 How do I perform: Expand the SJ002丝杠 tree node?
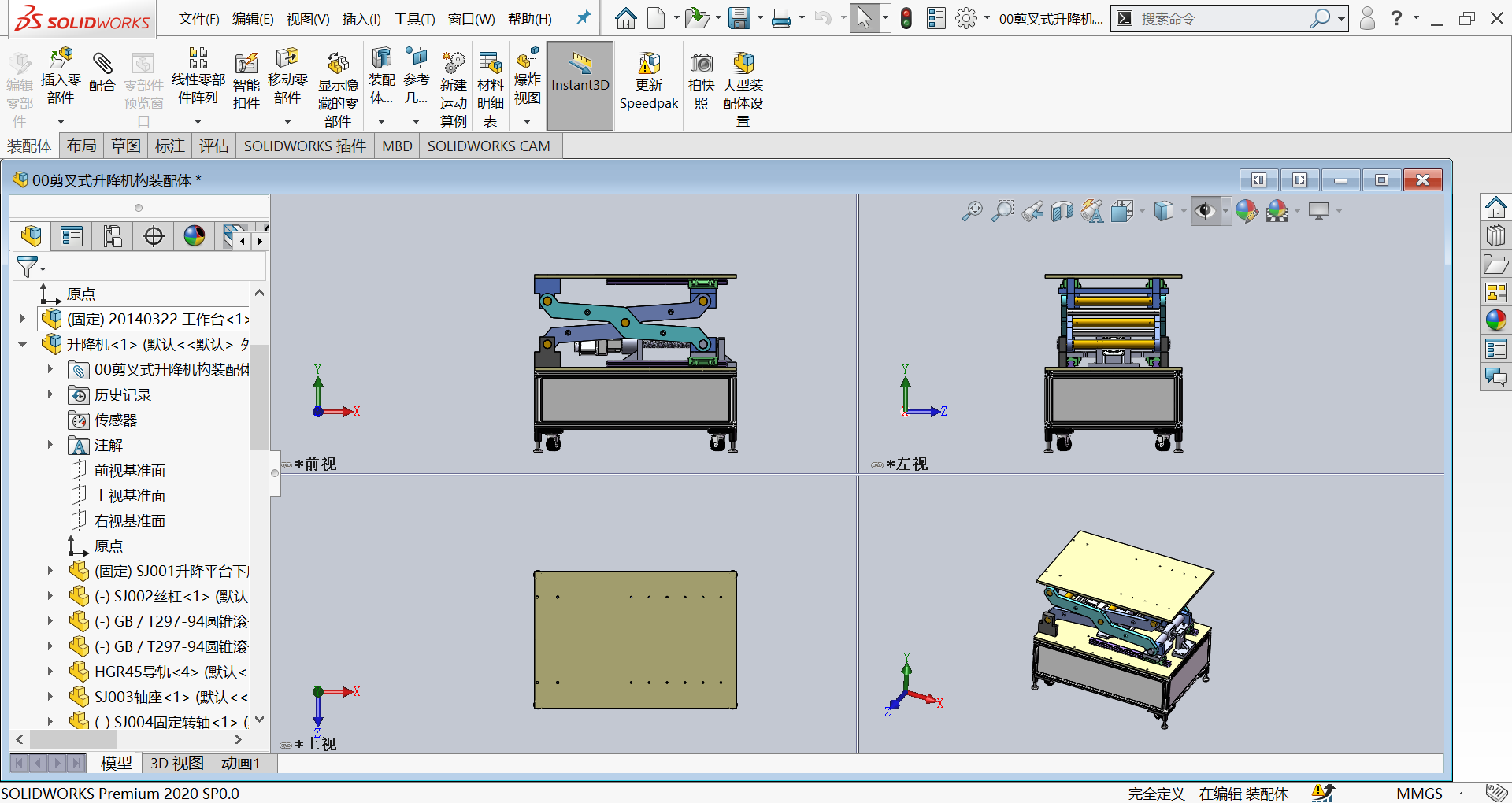[50, 596]
